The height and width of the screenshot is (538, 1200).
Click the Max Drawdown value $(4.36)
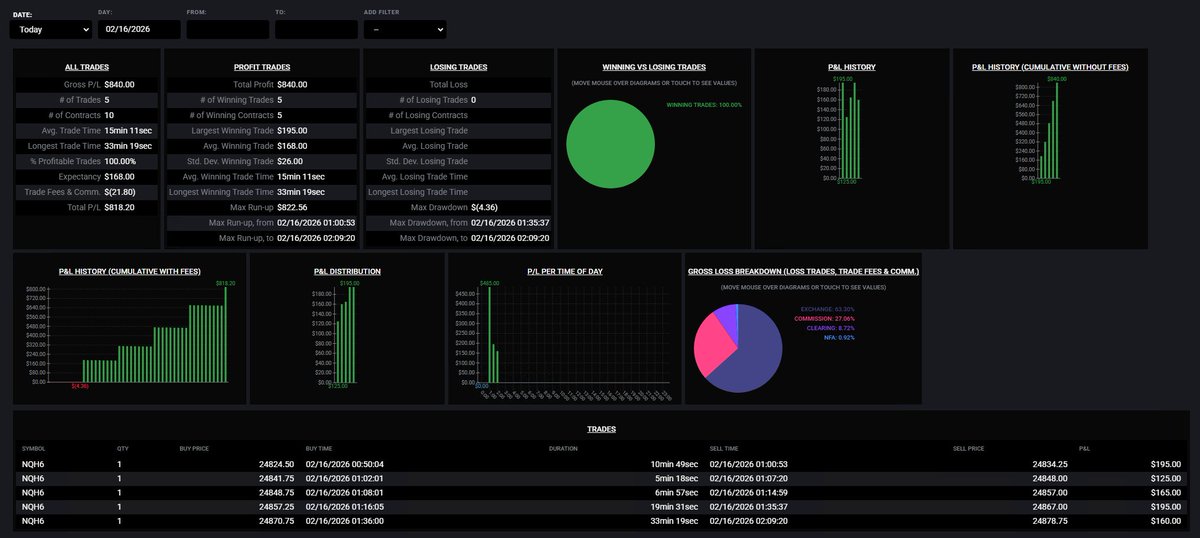click(485, 207)
